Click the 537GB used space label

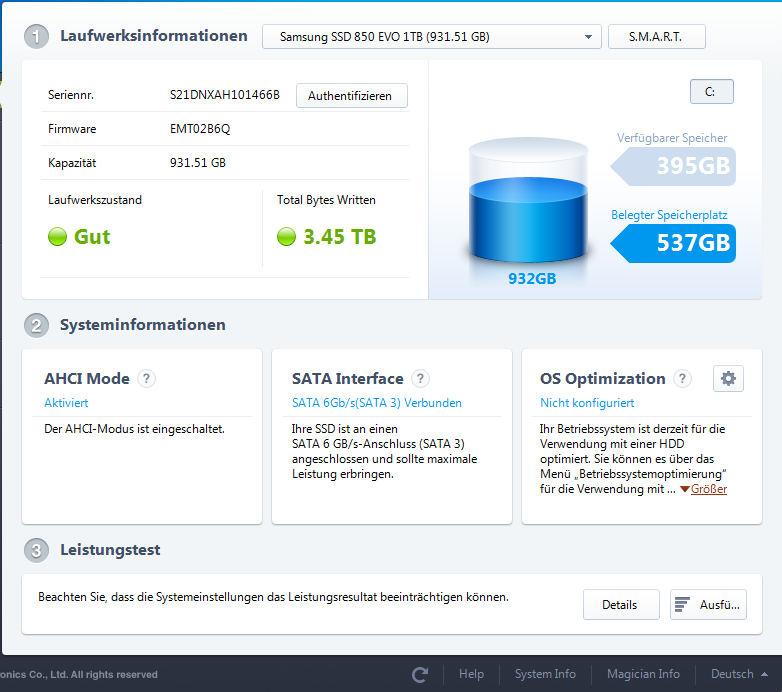click(673, 243)
